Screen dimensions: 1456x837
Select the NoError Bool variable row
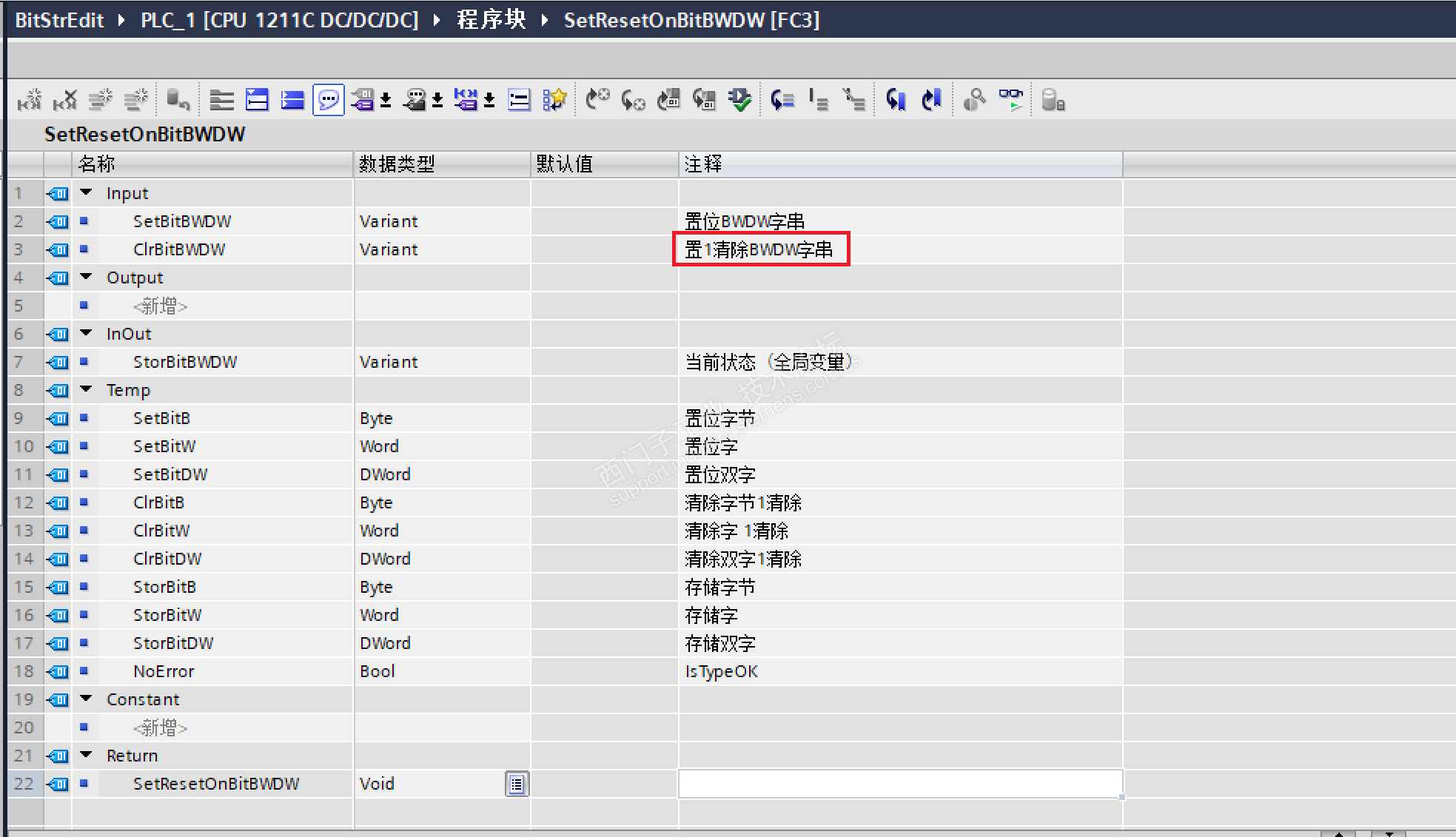[164, 671]
